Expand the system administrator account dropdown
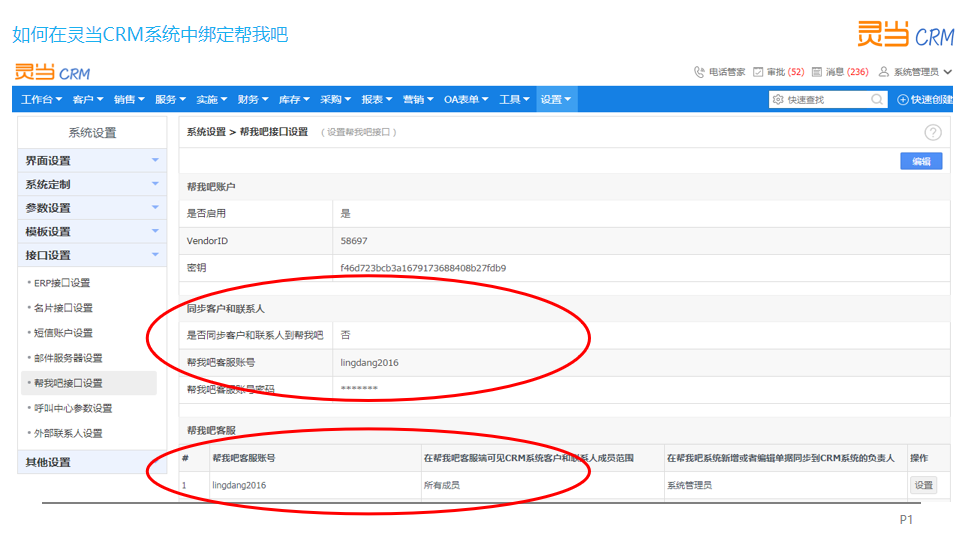Image resolution: width=963 pixels, height=540 pixels. click(x=947, y=72)
